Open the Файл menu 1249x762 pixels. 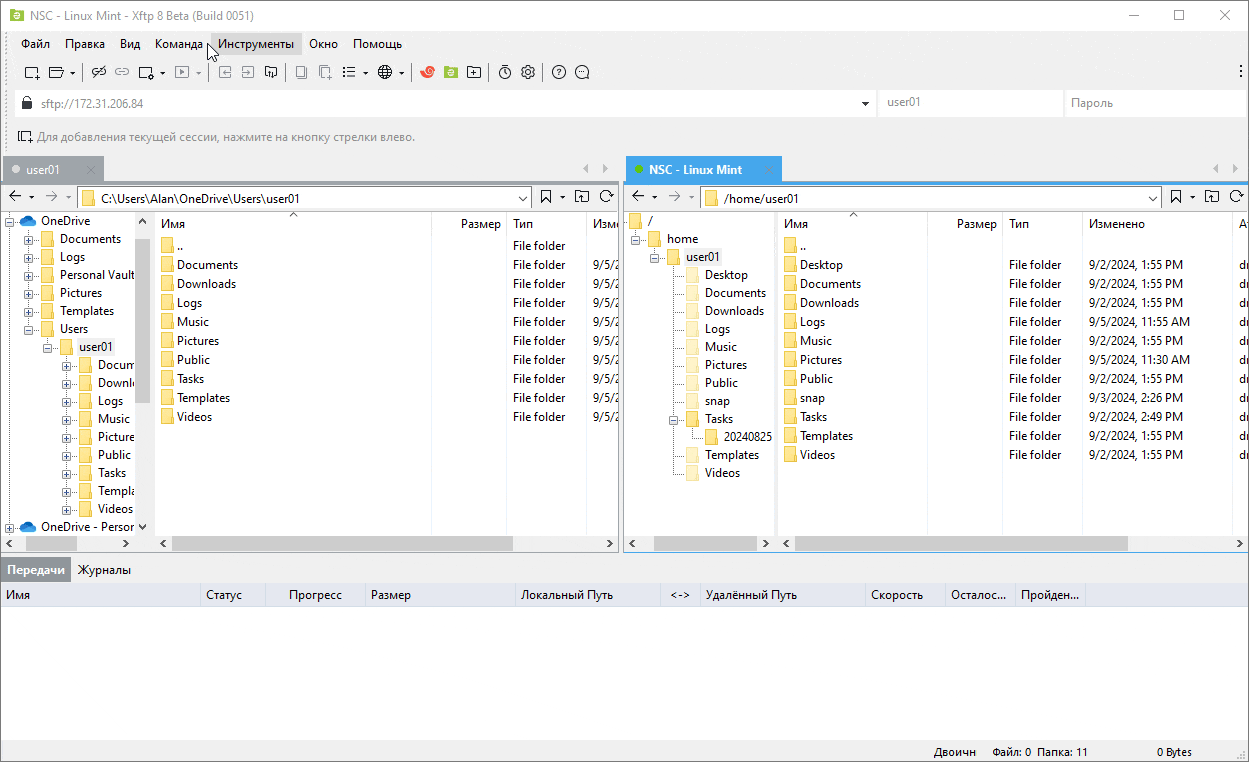(35, 44)
